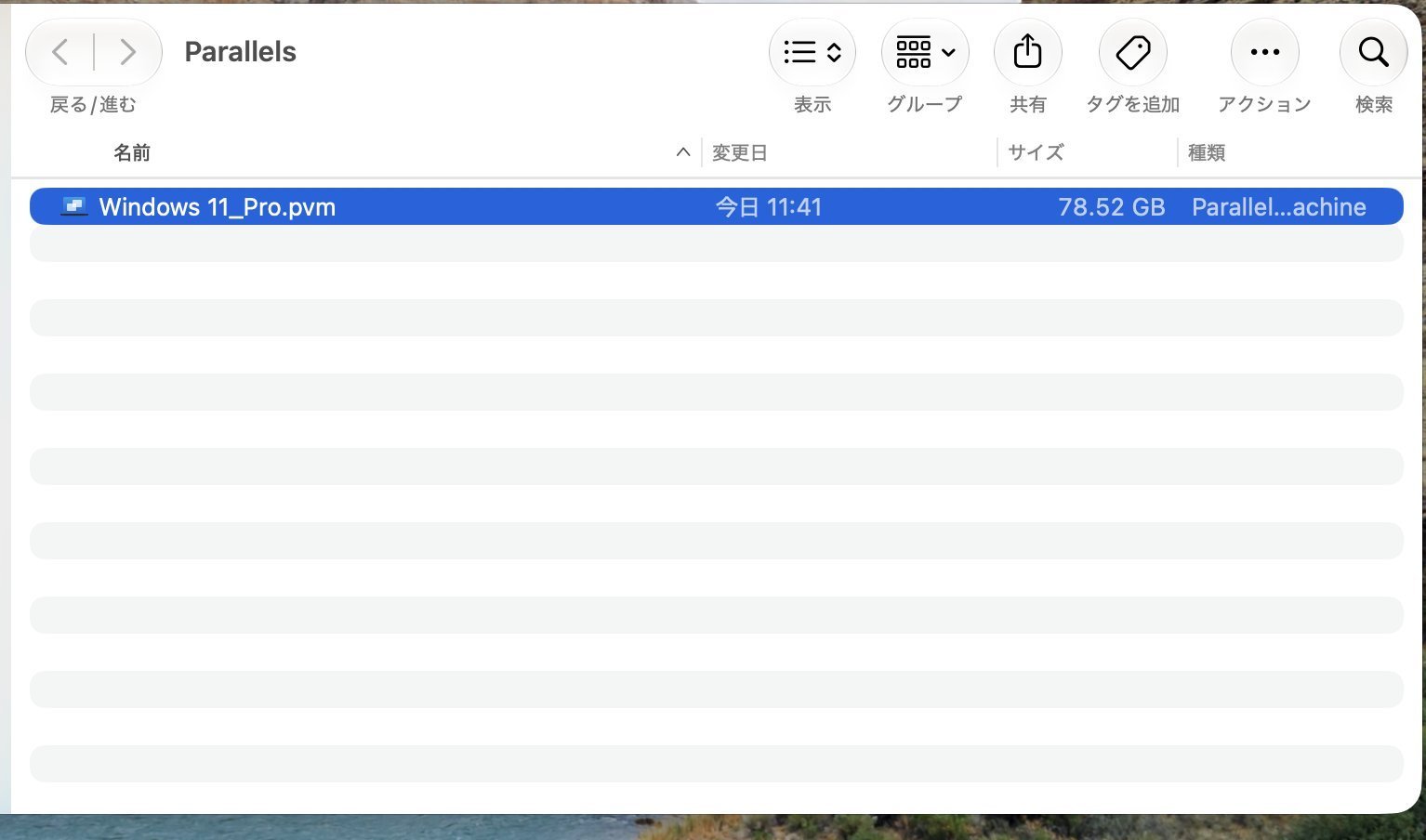Click the empty row below the file
Screen dimensions: 1426x840
716,243
